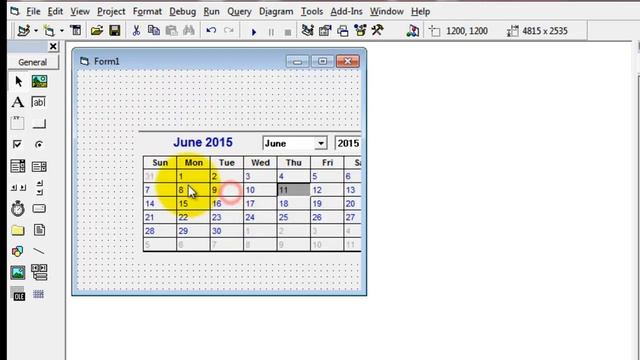The image size is (640, 360).
Task: Select the PictureBox control tool
Action: (40, 81)
